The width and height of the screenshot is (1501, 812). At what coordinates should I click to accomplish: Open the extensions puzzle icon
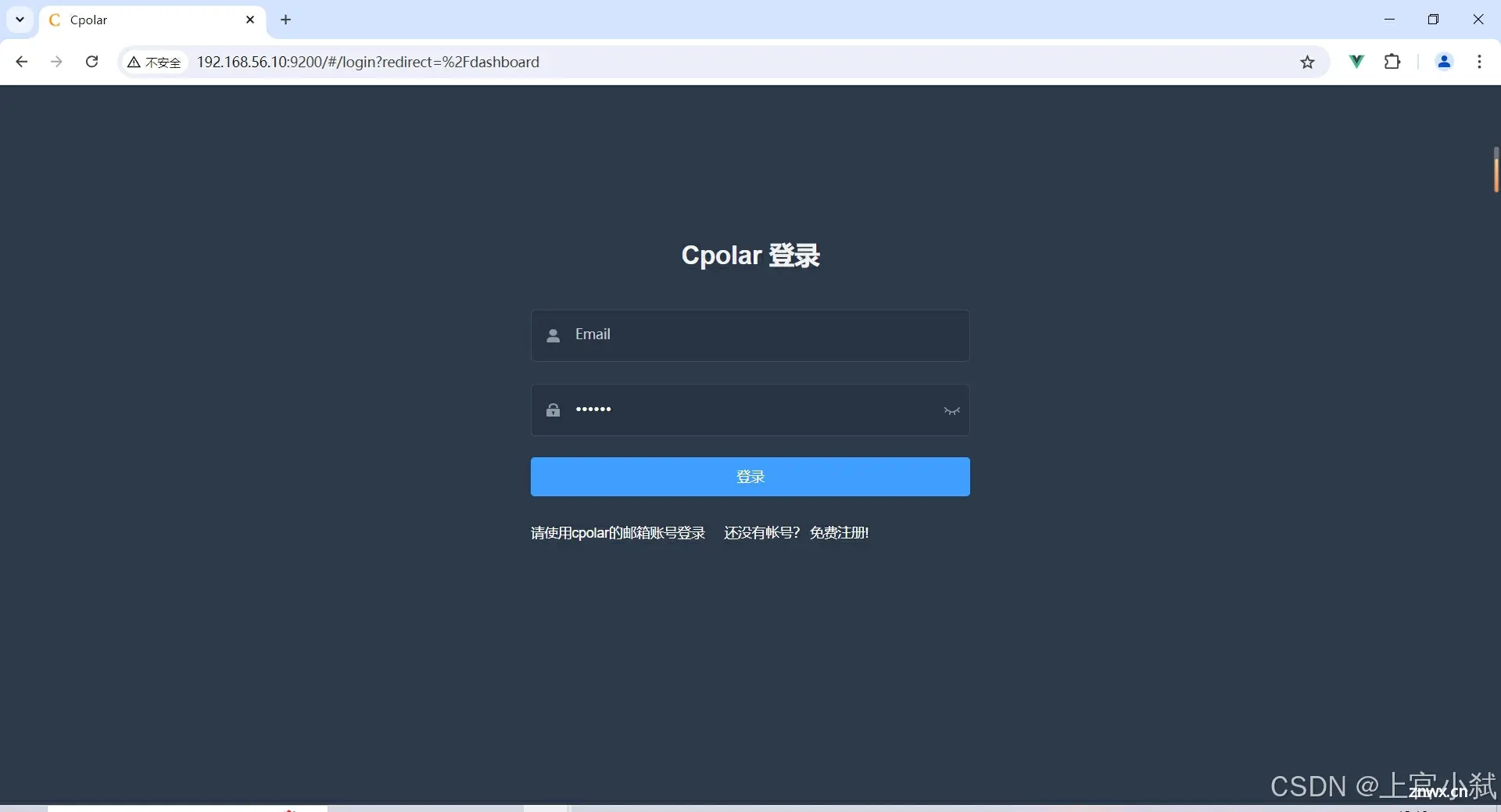1392,61
